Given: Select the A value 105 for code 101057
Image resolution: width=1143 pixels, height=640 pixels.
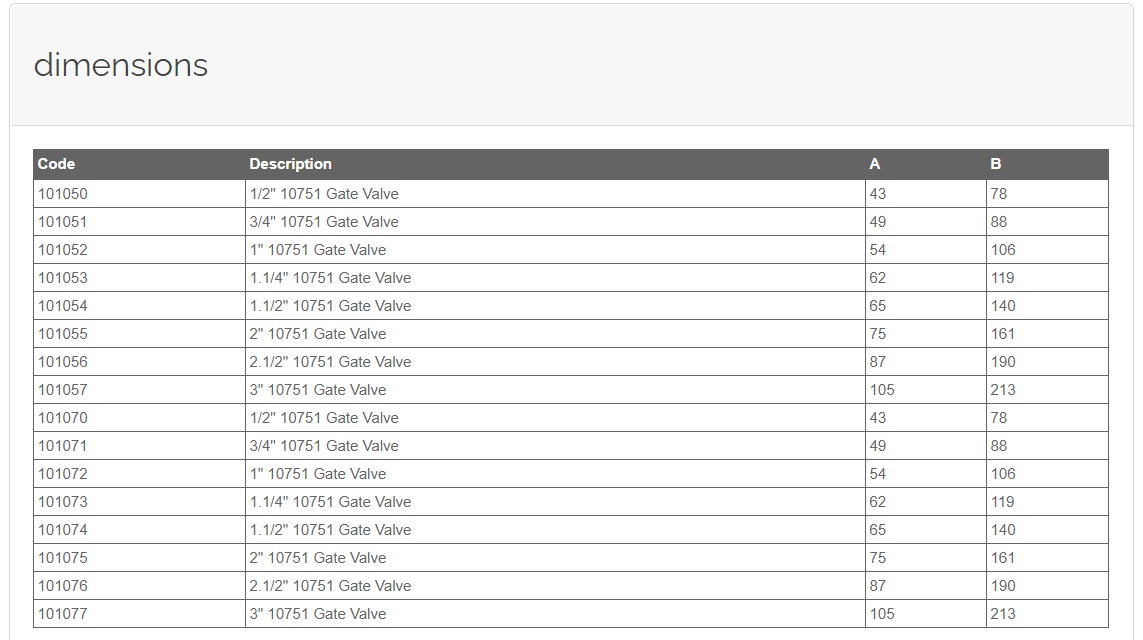Looking at the screenshot, I should [882, 390].
